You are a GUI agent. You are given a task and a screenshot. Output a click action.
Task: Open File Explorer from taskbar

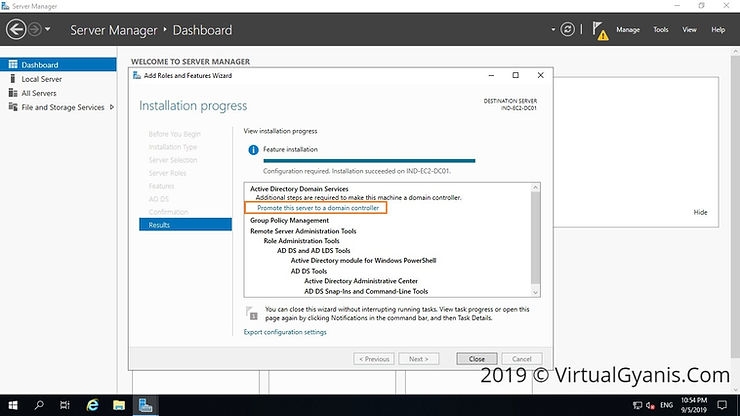[119, 405]
